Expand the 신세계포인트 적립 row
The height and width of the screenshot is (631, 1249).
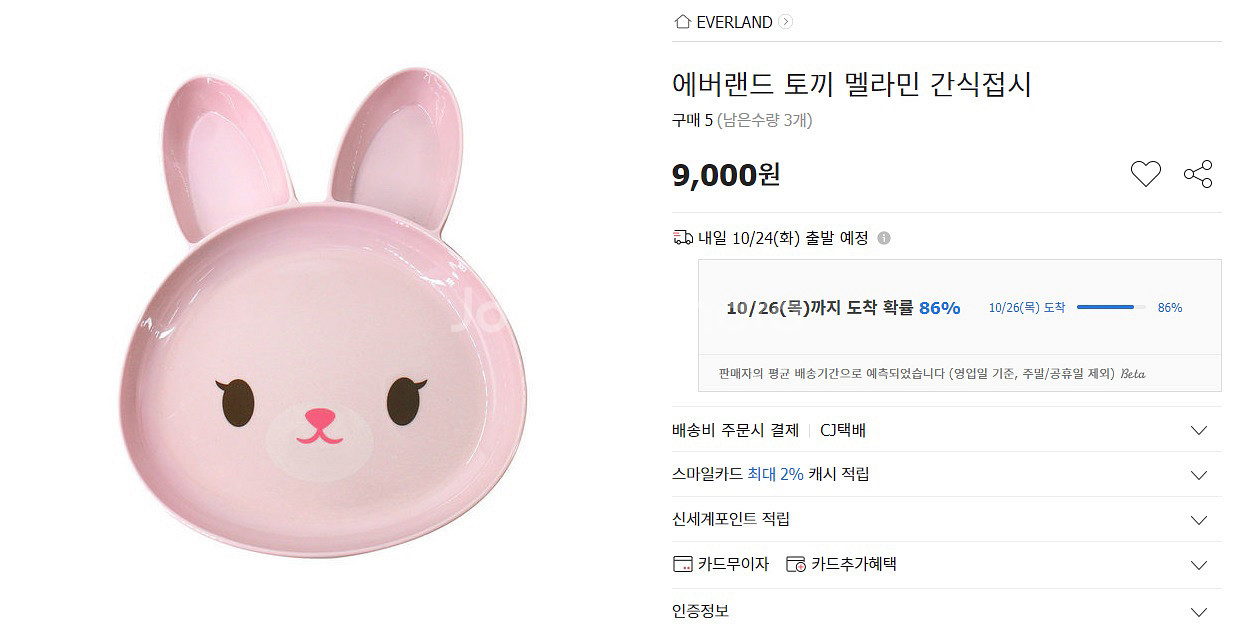click(x=1199, y=520)
